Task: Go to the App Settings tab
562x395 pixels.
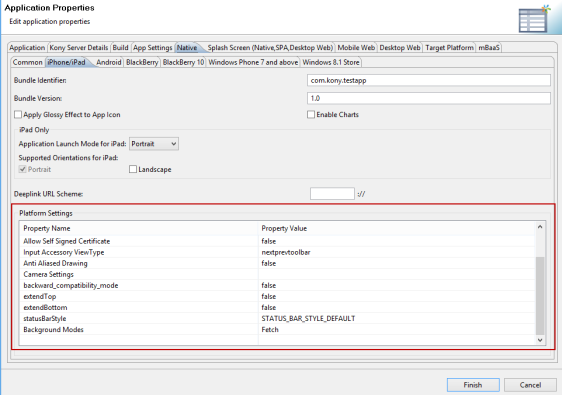Action: tap(153, 48)
